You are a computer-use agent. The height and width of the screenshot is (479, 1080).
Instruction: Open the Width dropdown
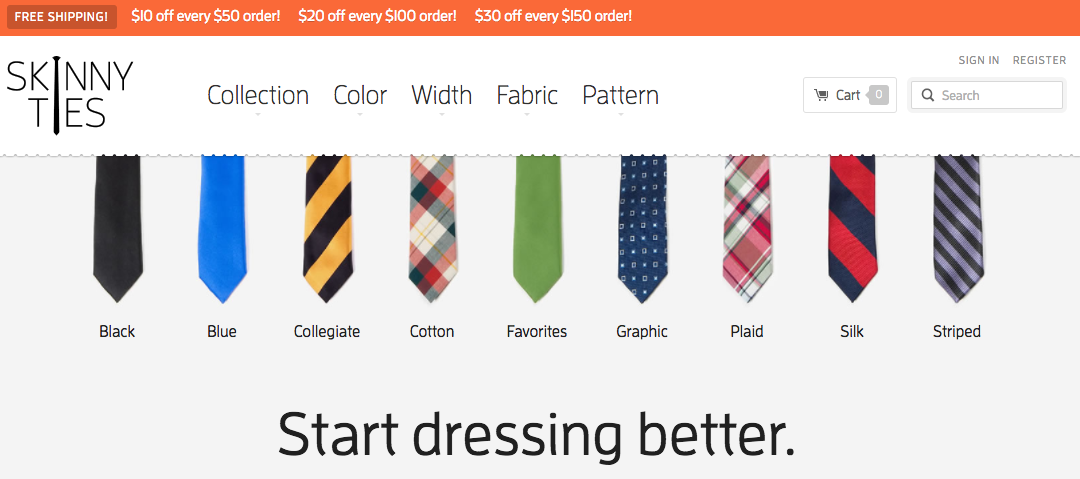pyautogui.click(x=441, y=96)
